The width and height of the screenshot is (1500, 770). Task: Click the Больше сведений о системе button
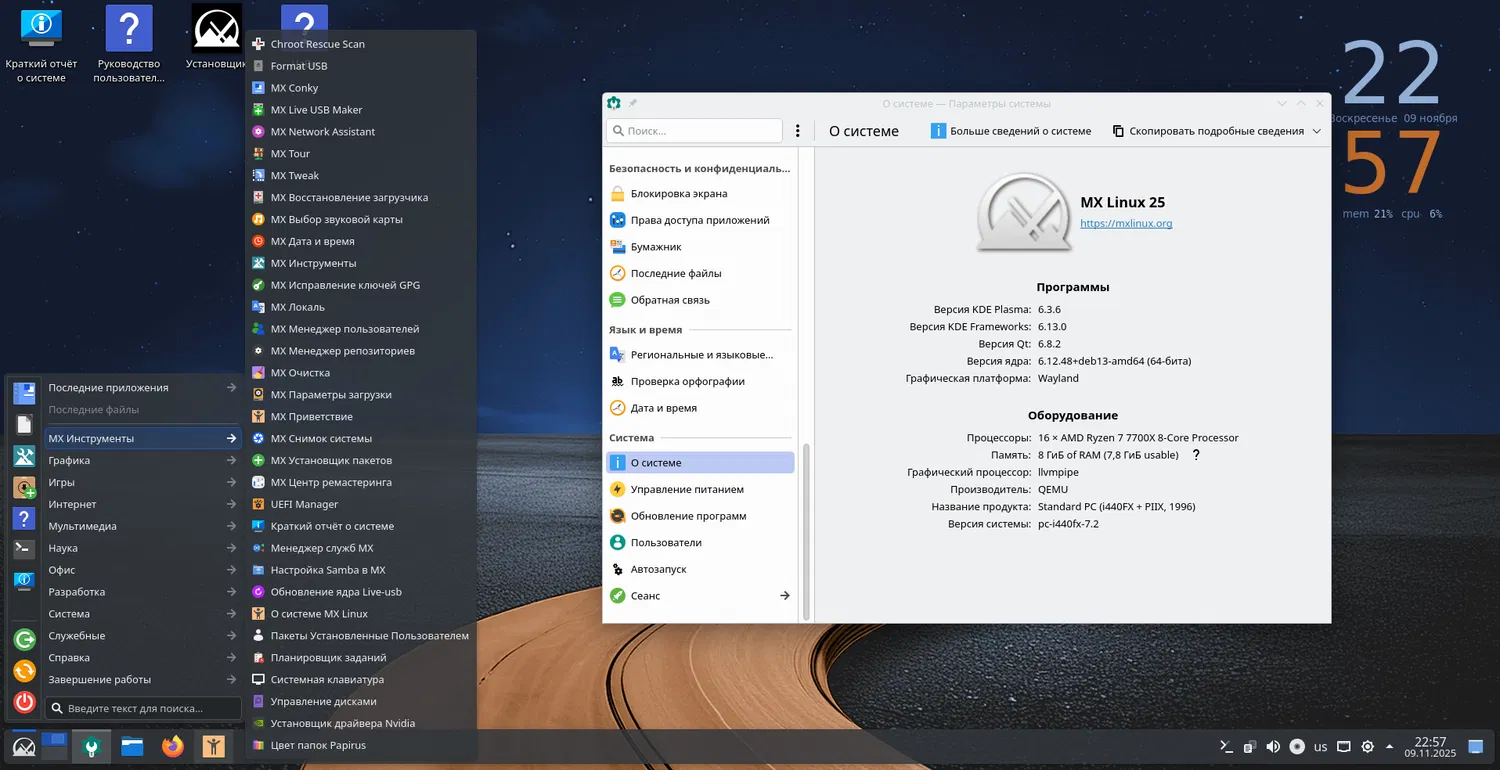(1011, 131)
